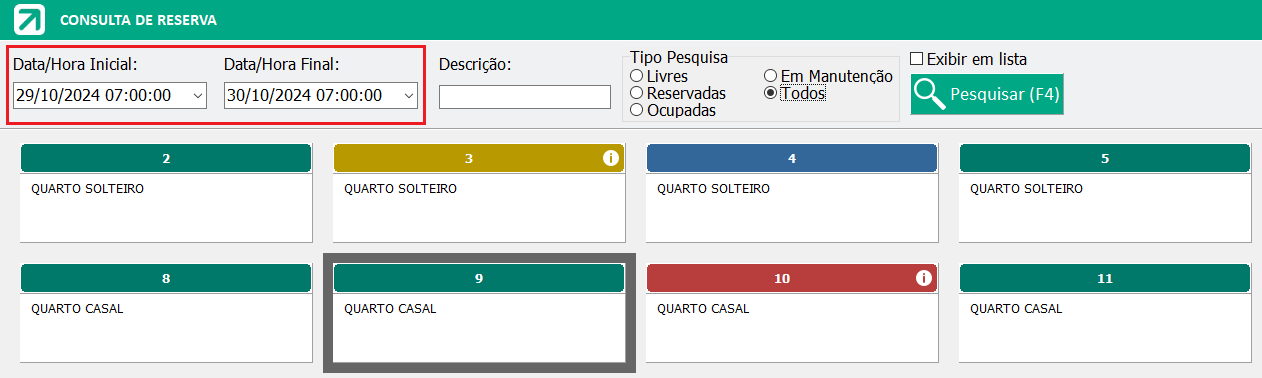Select room 2 green header
1262x378 pixels.
166,158
